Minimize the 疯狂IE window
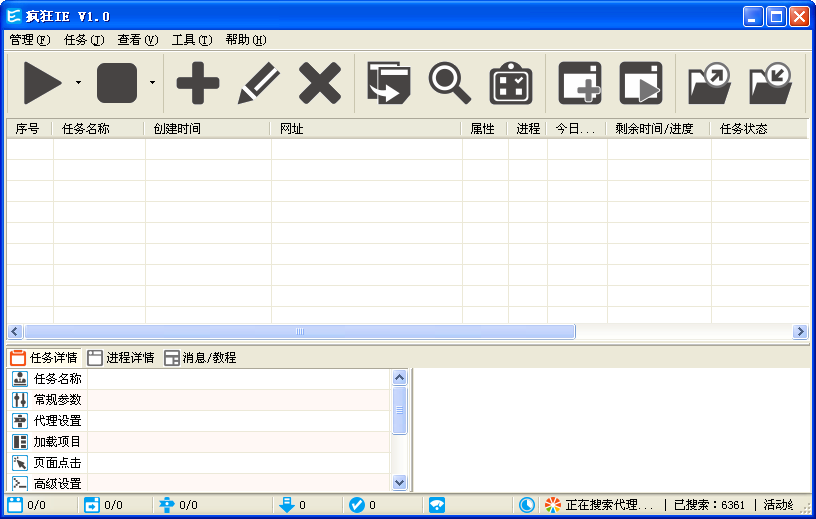The height and width of the screenshot is (519, 816). click(753, 17)
